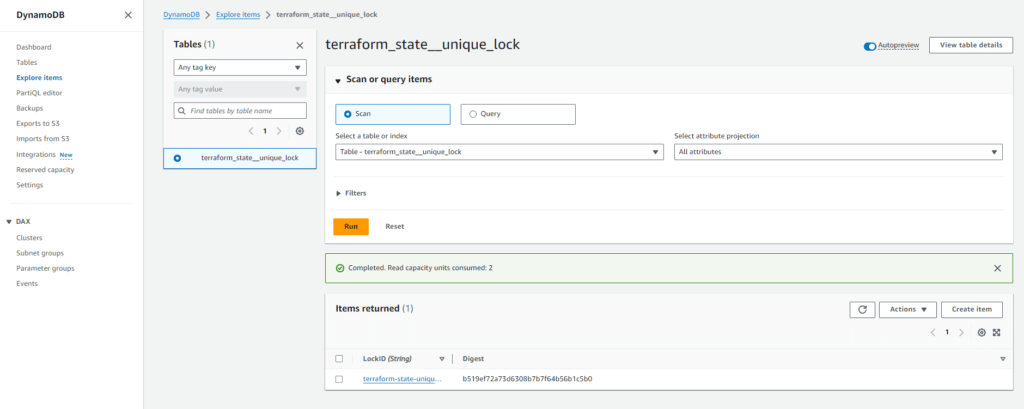
Task: Dismiss the Completed status banner
Action: click(997, 268)
